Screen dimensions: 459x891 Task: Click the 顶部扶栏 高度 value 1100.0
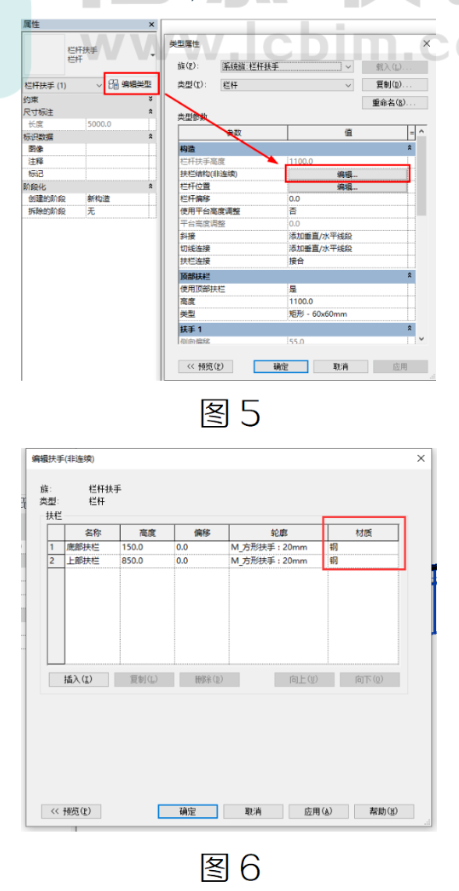pos(347,301)
